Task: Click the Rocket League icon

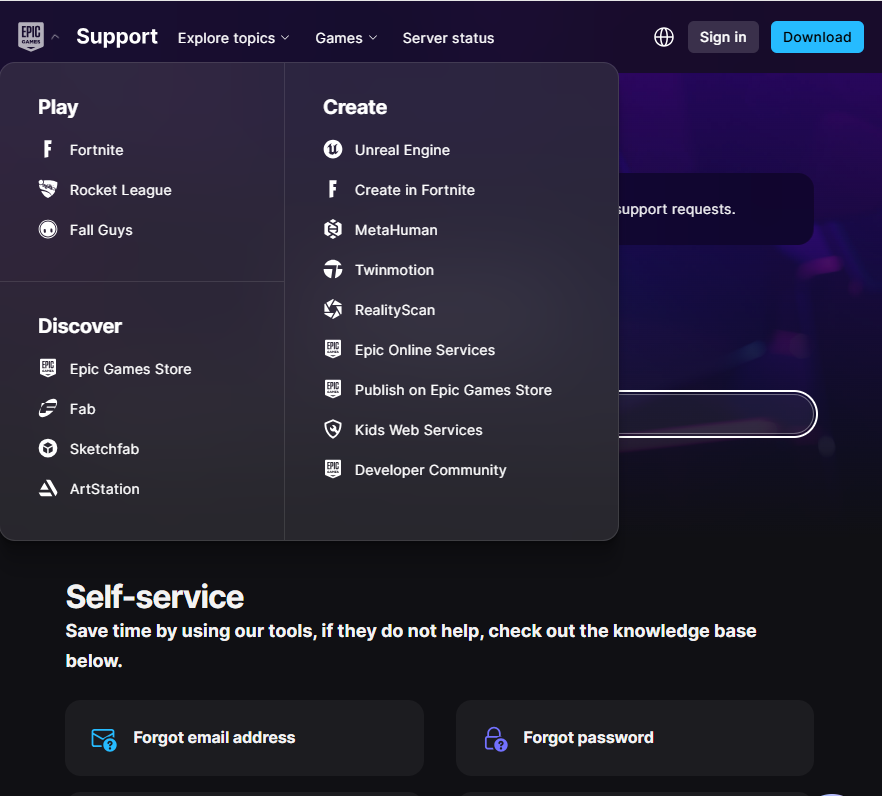Action: 48,189
